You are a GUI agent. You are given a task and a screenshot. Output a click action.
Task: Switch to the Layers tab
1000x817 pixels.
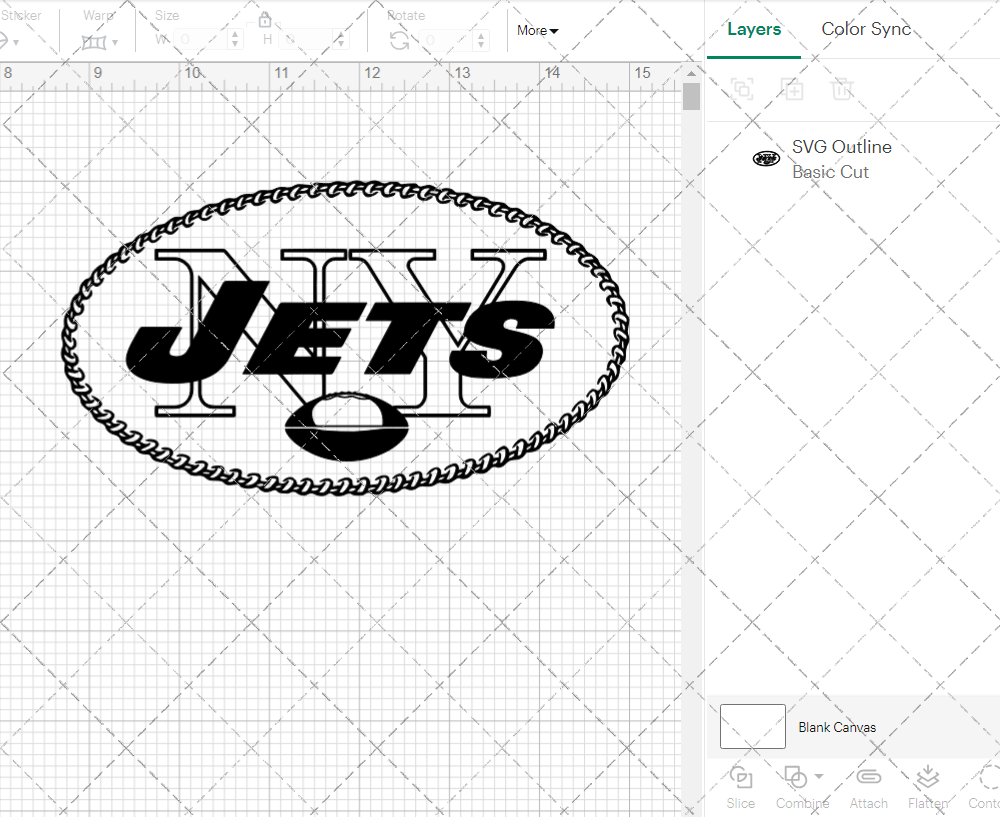[754, 29]
